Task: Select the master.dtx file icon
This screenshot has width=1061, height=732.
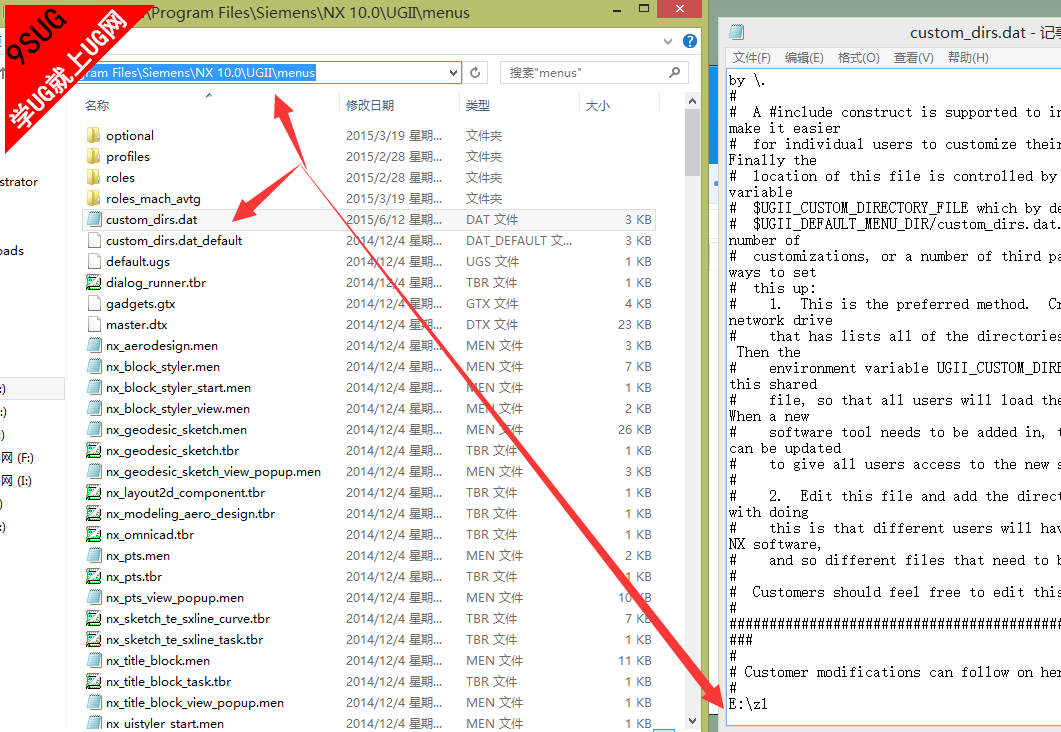Action: [x=94, y=324]
